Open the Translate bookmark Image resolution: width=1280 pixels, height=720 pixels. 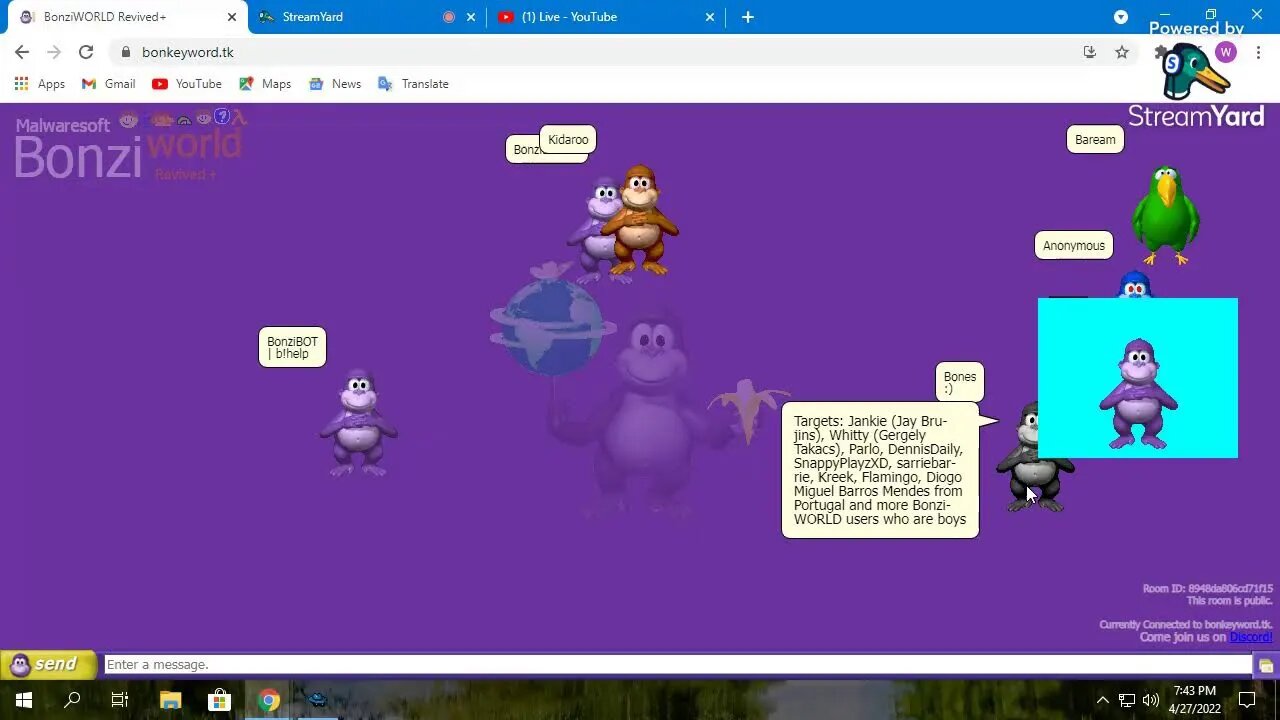413,84
